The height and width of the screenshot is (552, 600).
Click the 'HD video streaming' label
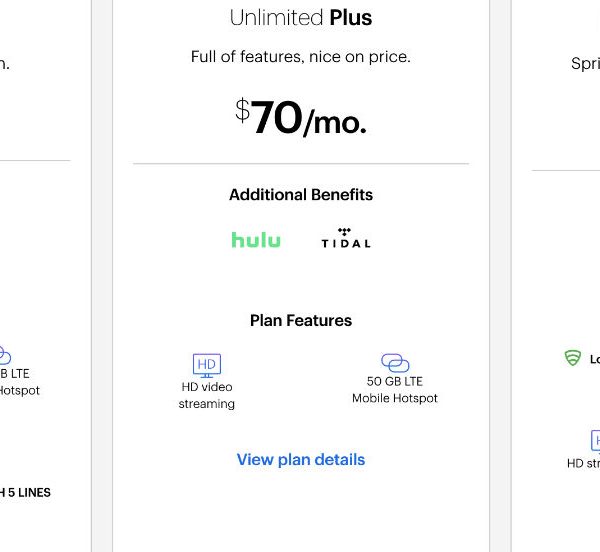point(207,395)
